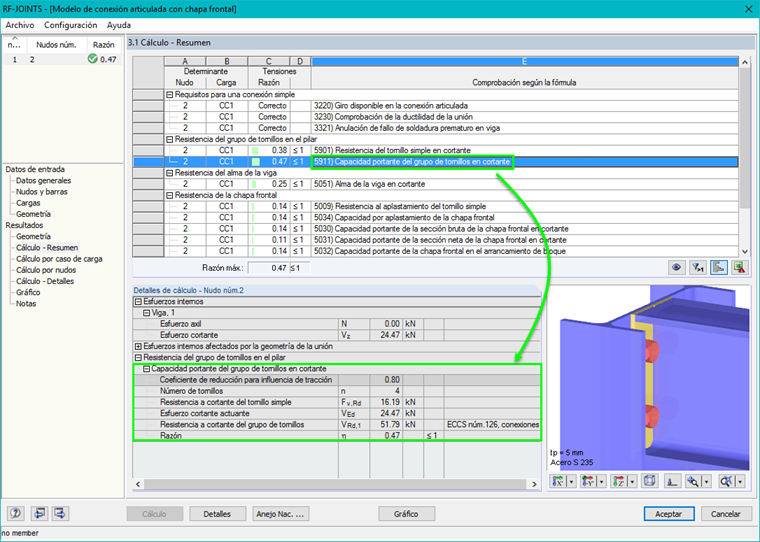Select 'Notas' in navigator

click(x=26, y=303)
